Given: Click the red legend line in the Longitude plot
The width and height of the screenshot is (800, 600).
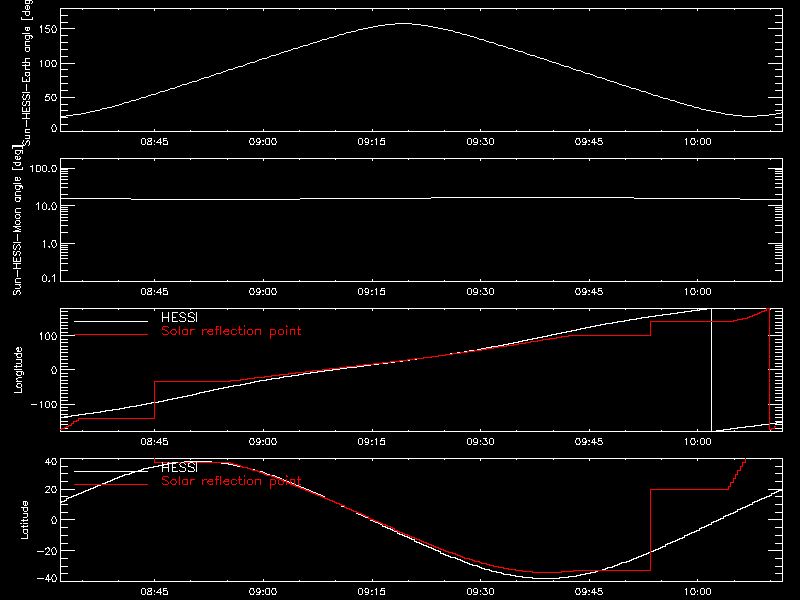Looking at the screenshot, I should (111, 335).
